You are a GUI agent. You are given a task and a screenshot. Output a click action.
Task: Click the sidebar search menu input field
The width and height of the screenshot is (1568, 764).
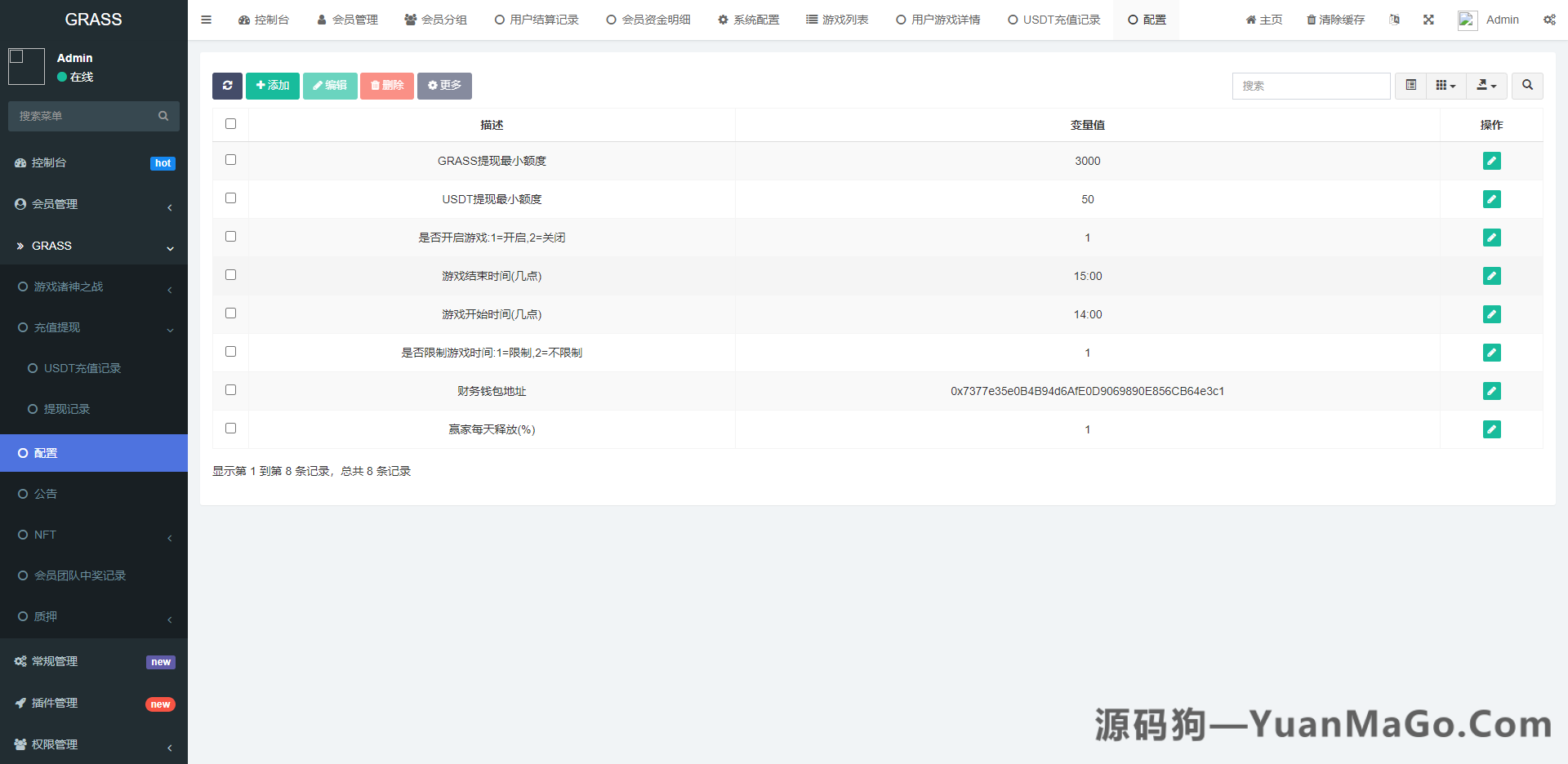[x=82, y=116]
